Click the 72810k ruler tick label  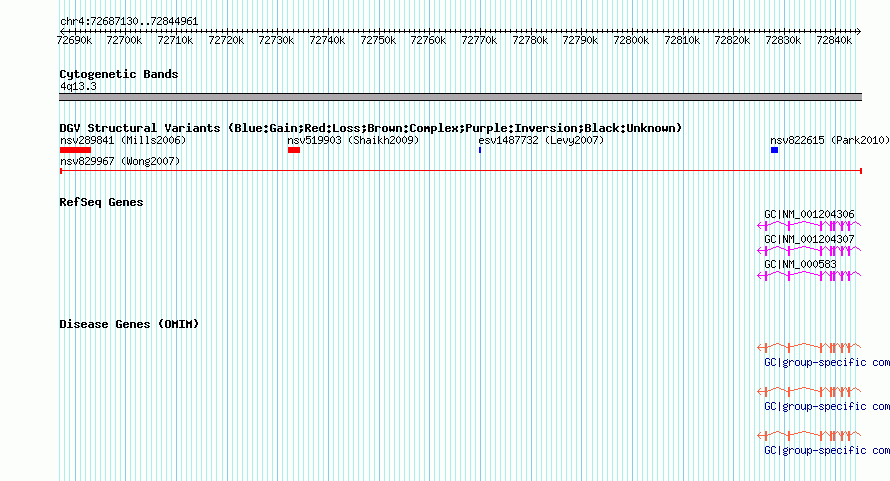682,40
